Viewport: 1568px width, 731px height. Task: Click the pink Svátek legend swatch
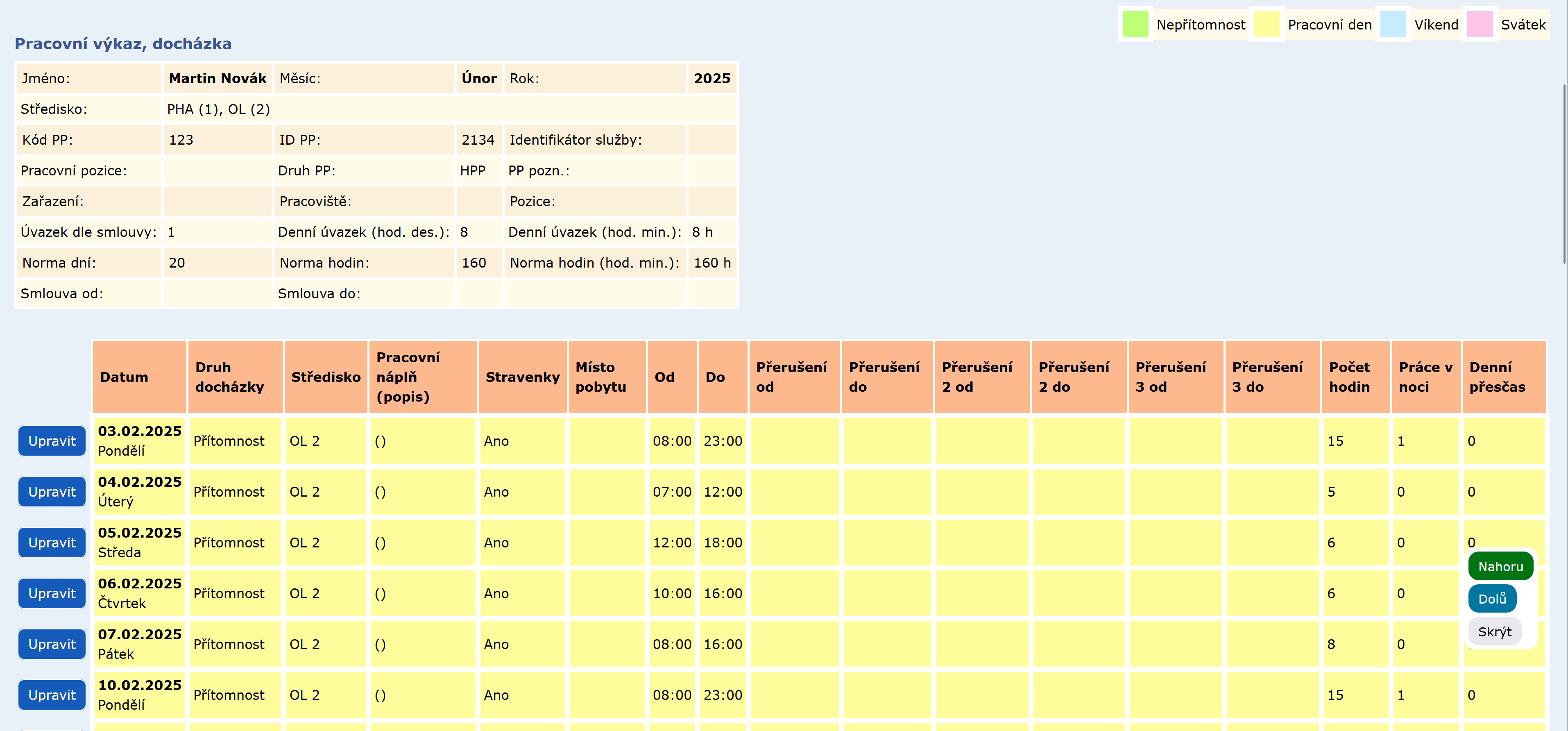1480,24
